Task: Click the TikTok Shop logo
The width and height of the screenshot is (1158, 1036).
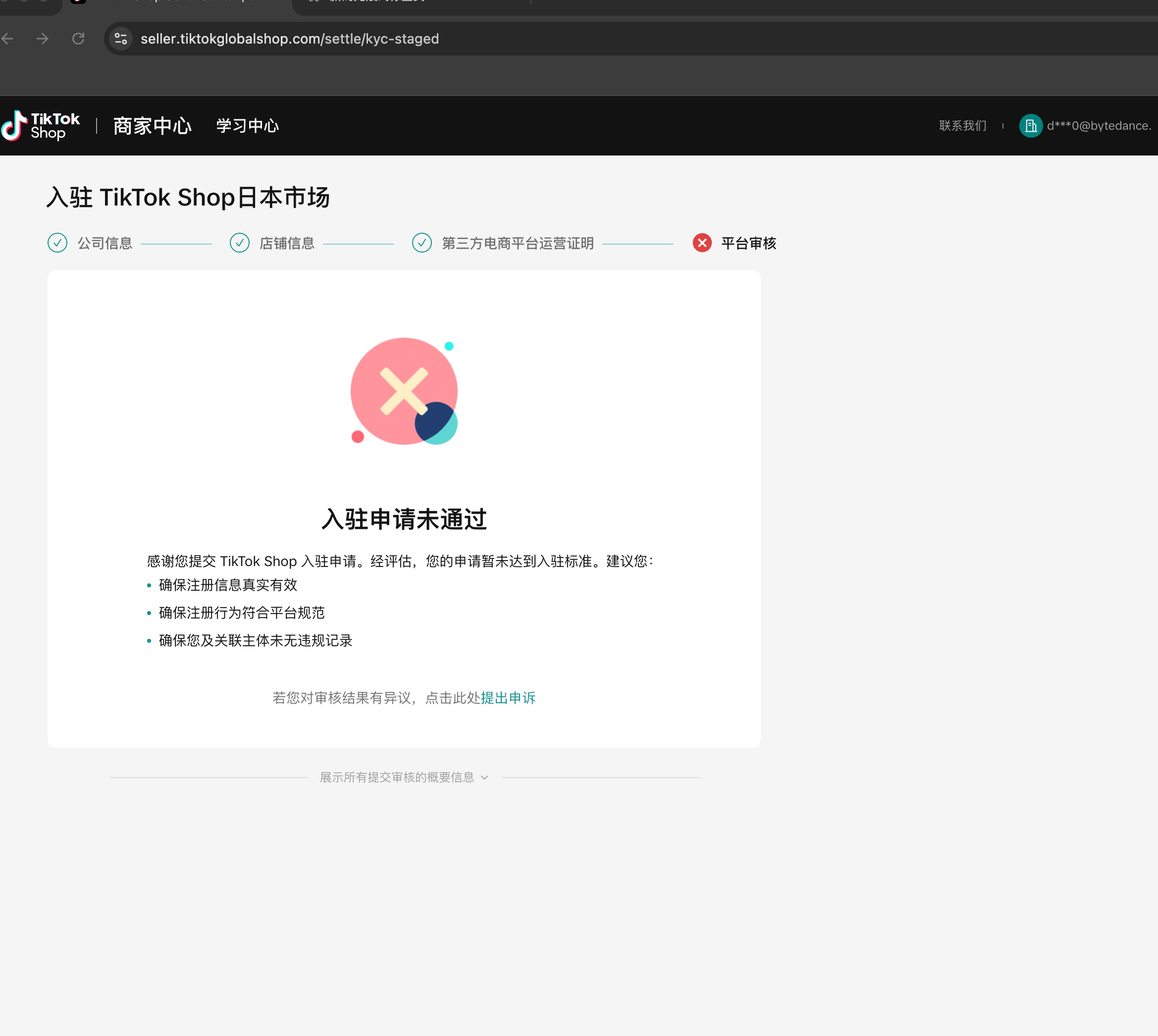Action: tap(41, 126)
